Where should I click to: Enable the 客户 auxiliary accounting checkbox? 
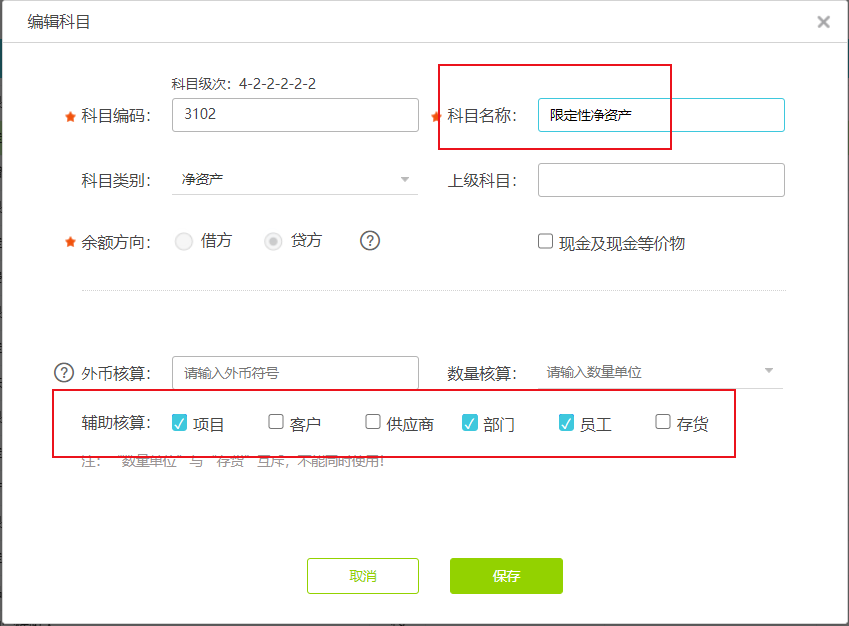[275, 423]
